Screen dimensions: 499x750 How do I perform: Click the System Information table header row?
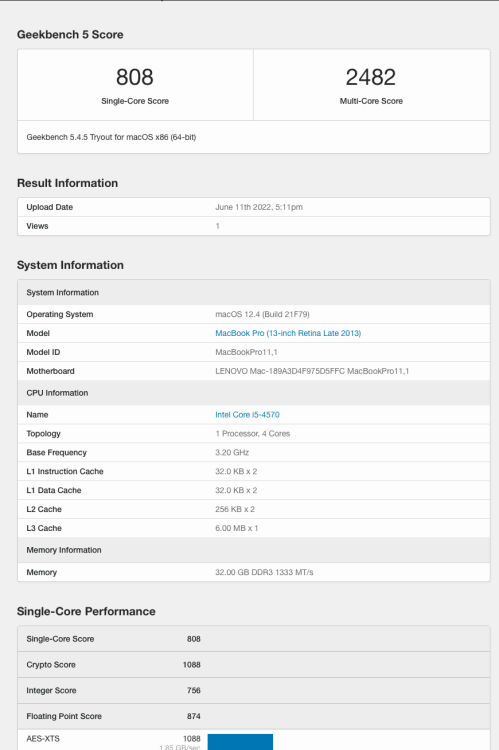click(254, 292)
